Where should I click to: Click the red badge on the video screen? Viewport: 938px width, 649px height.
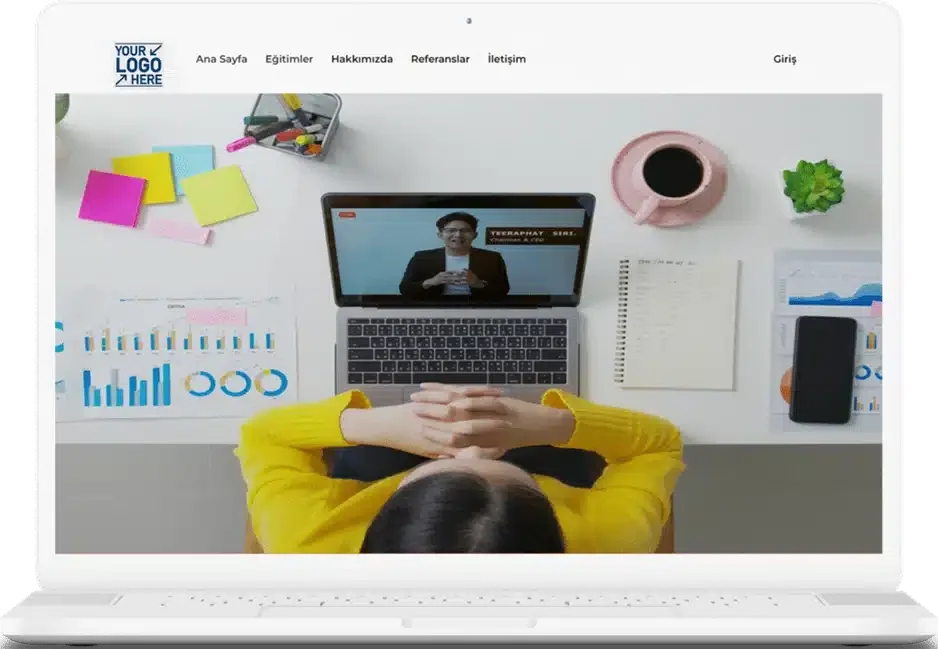tap(347, 214)
